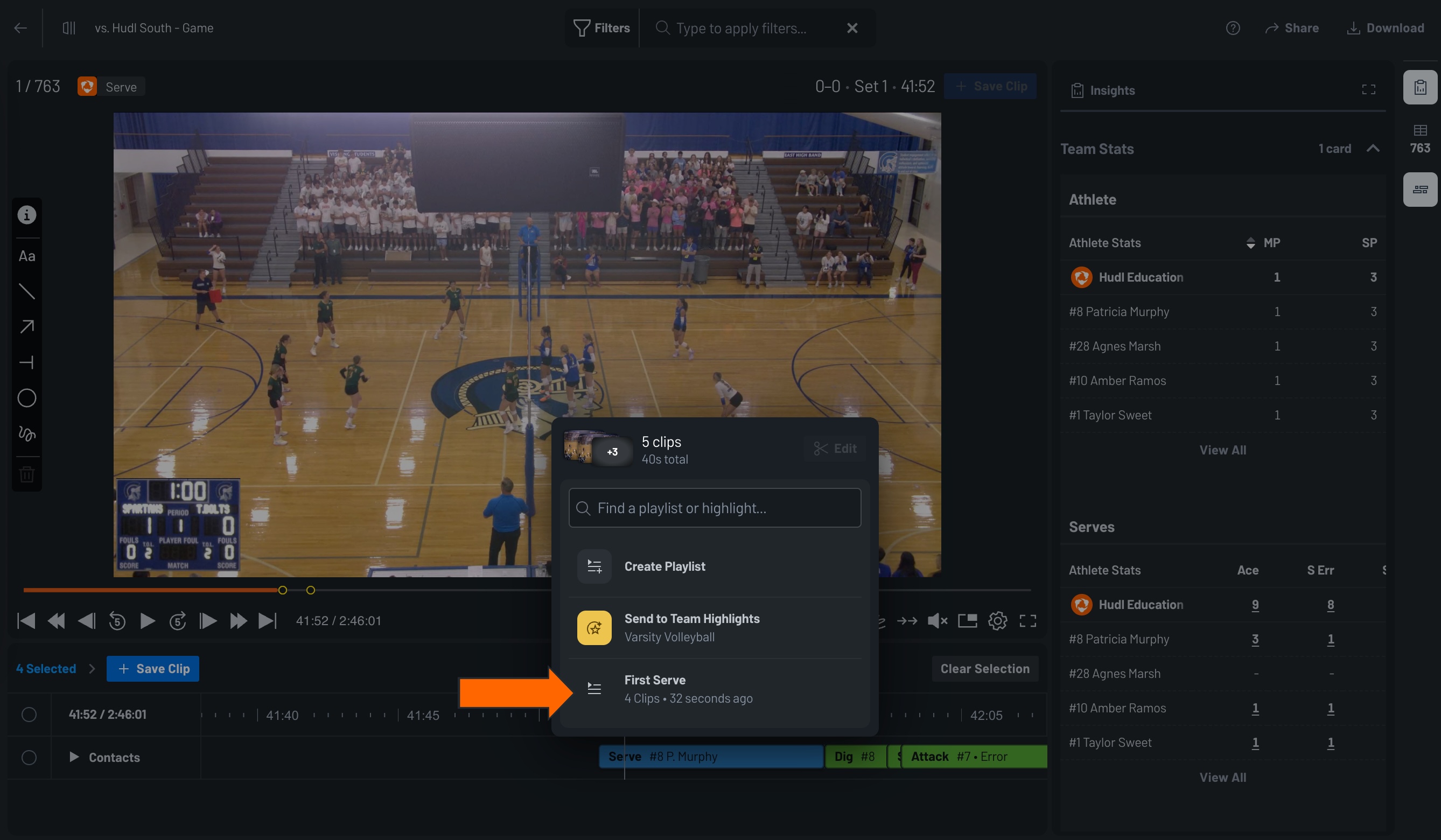Select the text annotation tool (Aa)
1441x840 pixels.
pyautogui.click(x=26, y=256)
